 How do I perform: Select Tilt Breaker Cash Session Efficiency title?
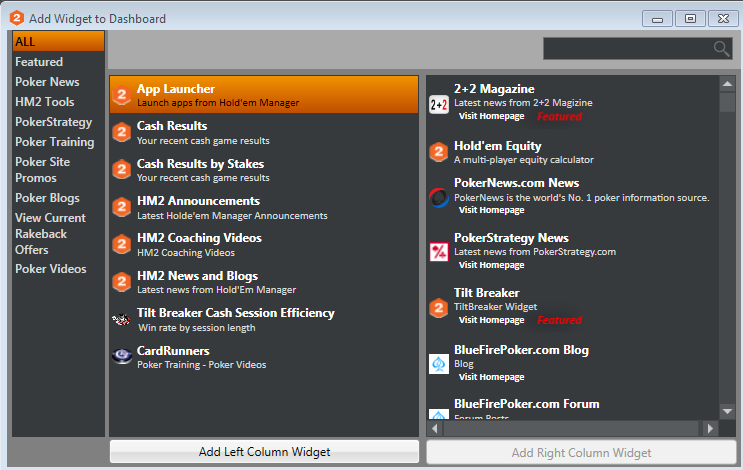(236, 313)
